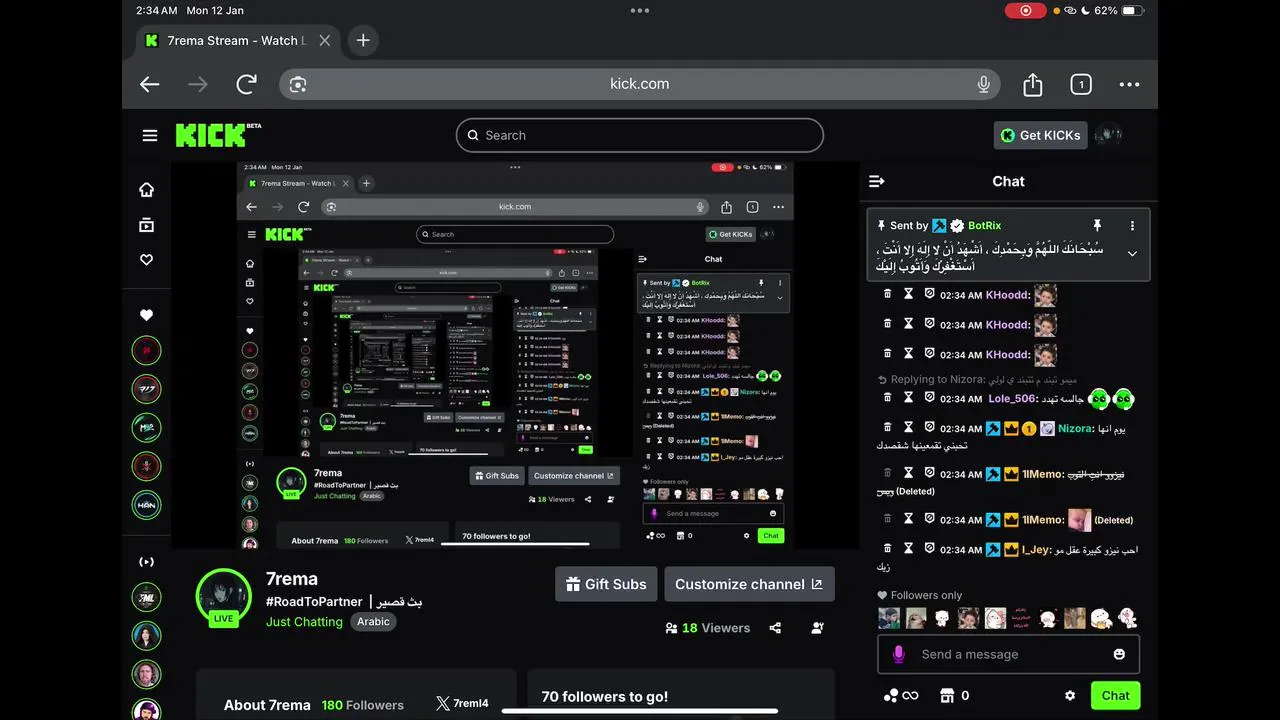Image resolution: width=1280 pixels, height=720 pixels.
Task: Tap the voice search microphone in the address bar
Action: click(984, 84)
